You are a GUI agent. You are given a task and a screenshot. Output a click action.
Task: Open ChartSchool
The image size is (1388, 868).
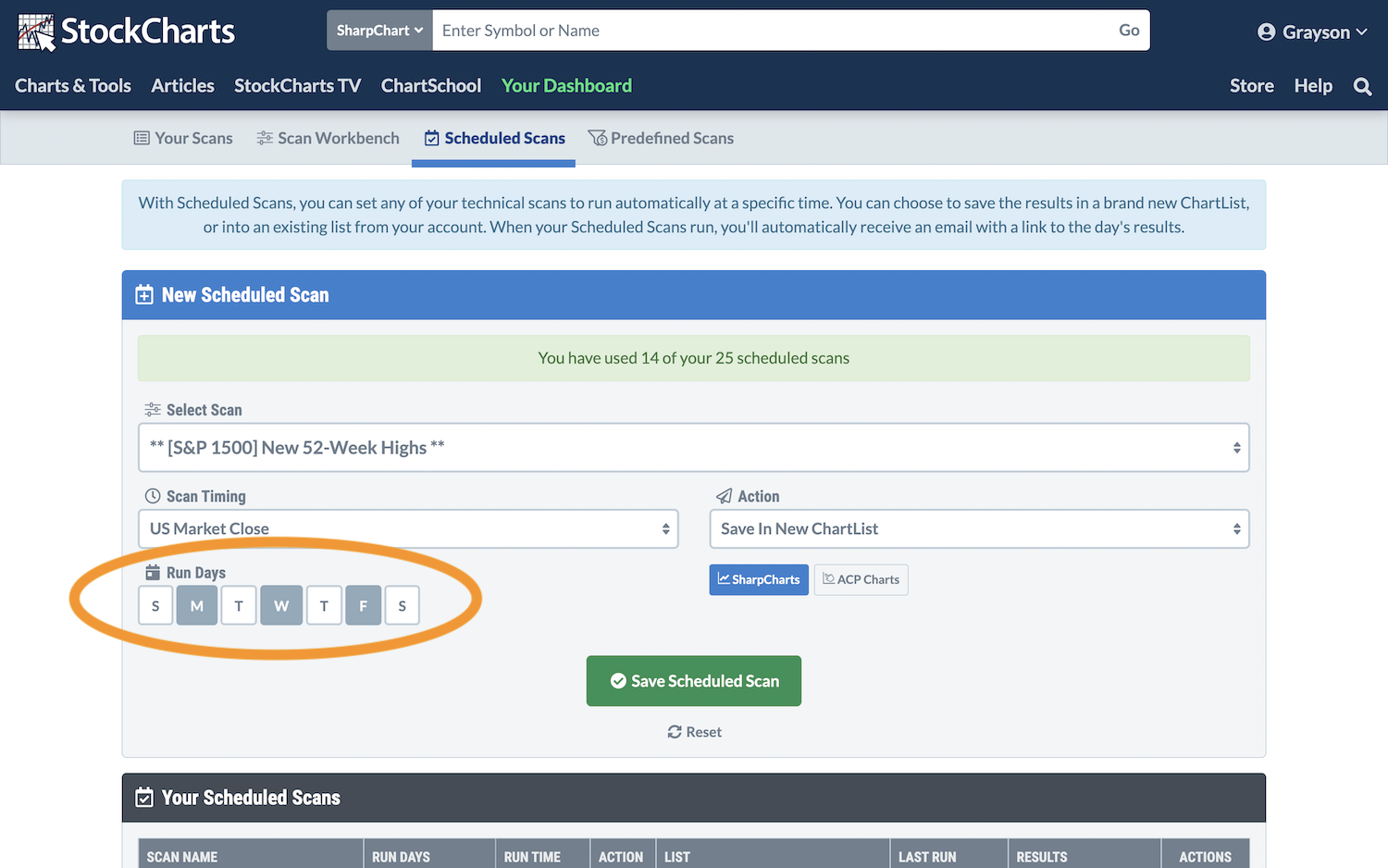pyautogui.click(x=431, y=86)
